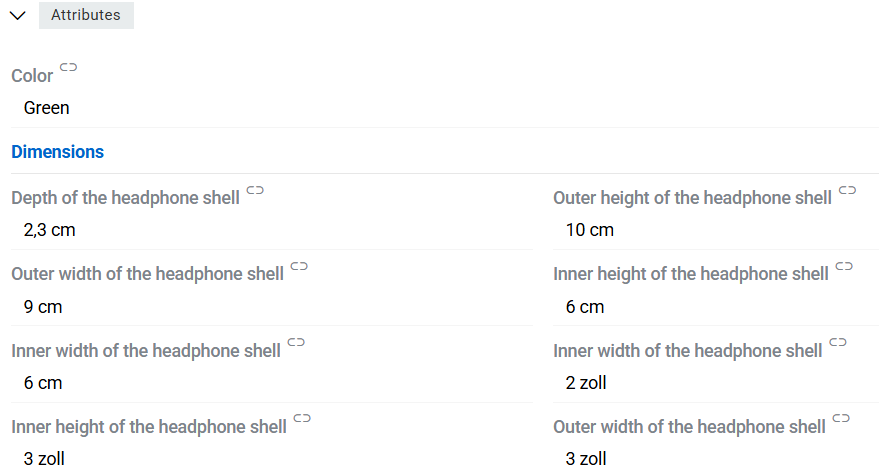Click link icon beside Outer height label
This screenshot has height=476, width=879.
click(x=848, y=189)
